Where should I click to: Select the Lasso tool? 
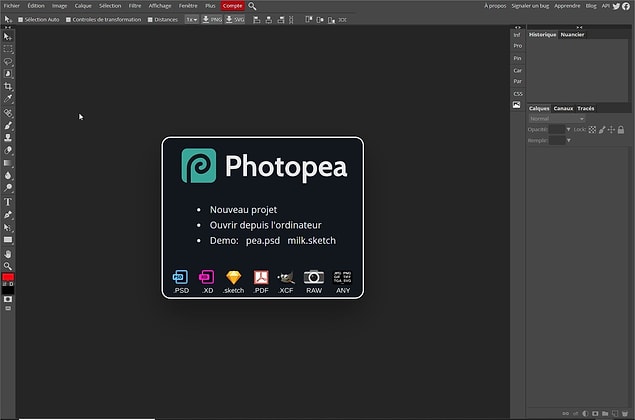click(x=8, y=62)
